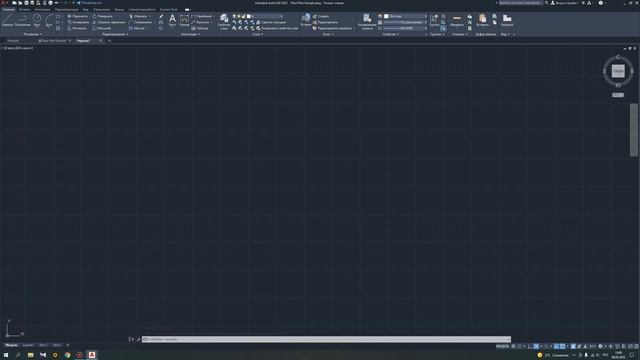Screen dimensions: 640x360
Task: Activate the Сопряжение fillet command
Action: click(x=140, y=22)
